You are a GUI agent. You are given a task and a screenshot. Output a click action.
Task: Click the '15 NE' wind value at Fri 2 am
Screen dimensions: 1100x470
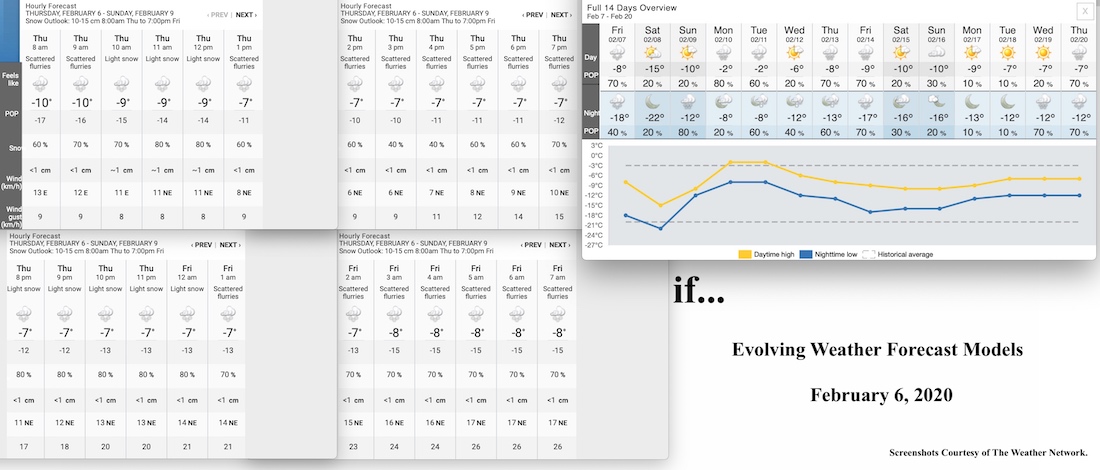353,423
